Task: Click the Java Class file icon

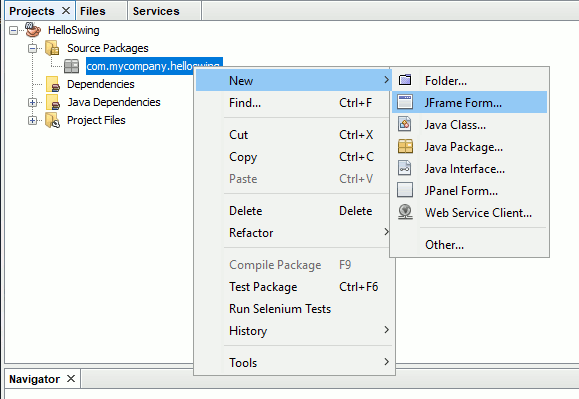Action: pyautogui.click(x=405, y=124)
